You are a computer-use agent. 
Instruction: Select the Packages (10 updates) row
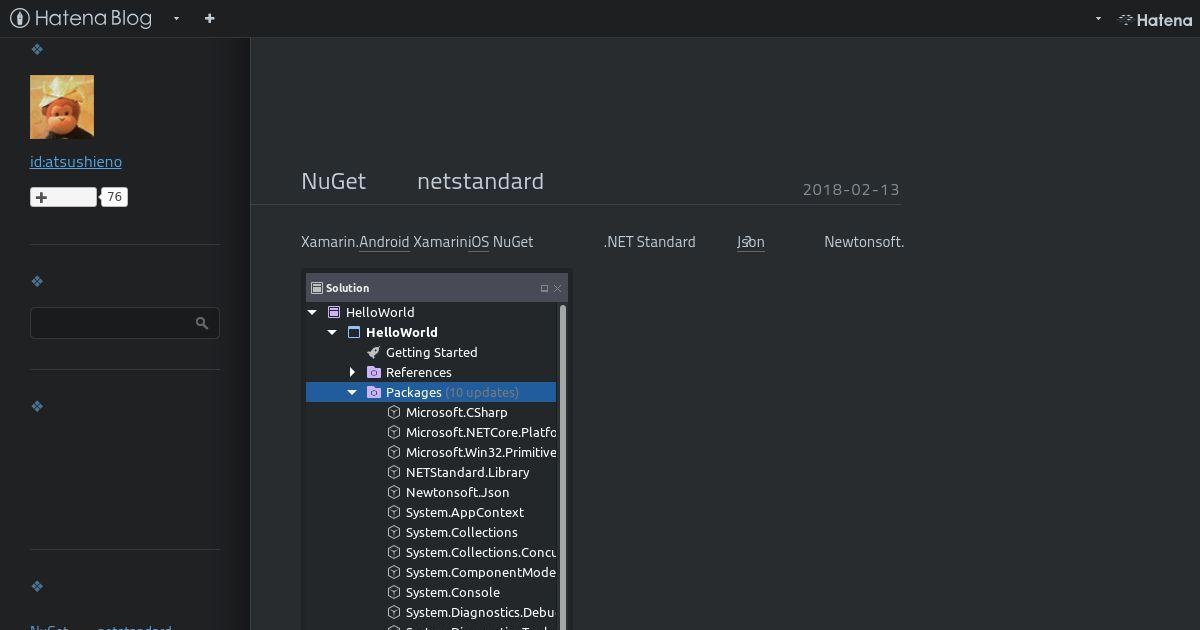431,392
